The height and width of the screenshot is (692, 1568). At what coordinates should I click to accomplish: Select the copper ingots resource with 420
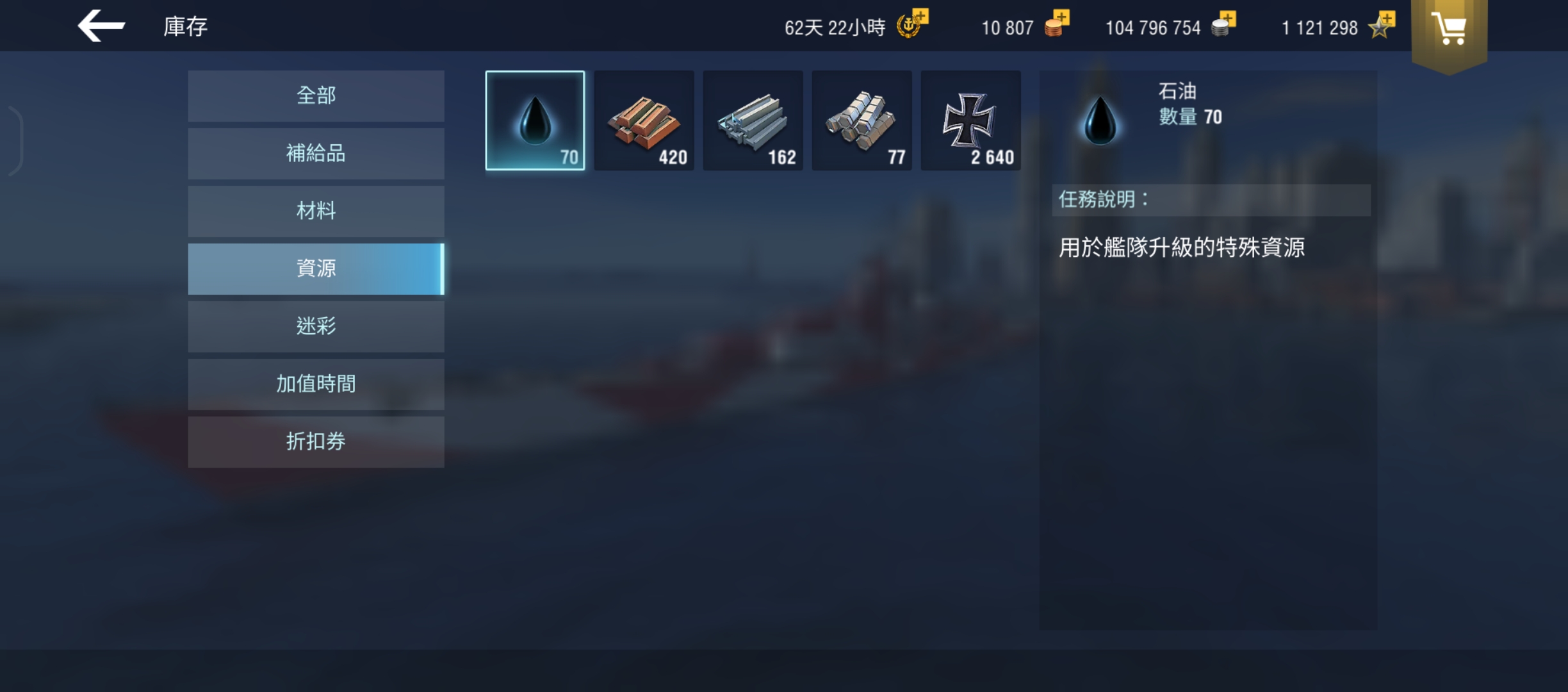tap(644, 120)
